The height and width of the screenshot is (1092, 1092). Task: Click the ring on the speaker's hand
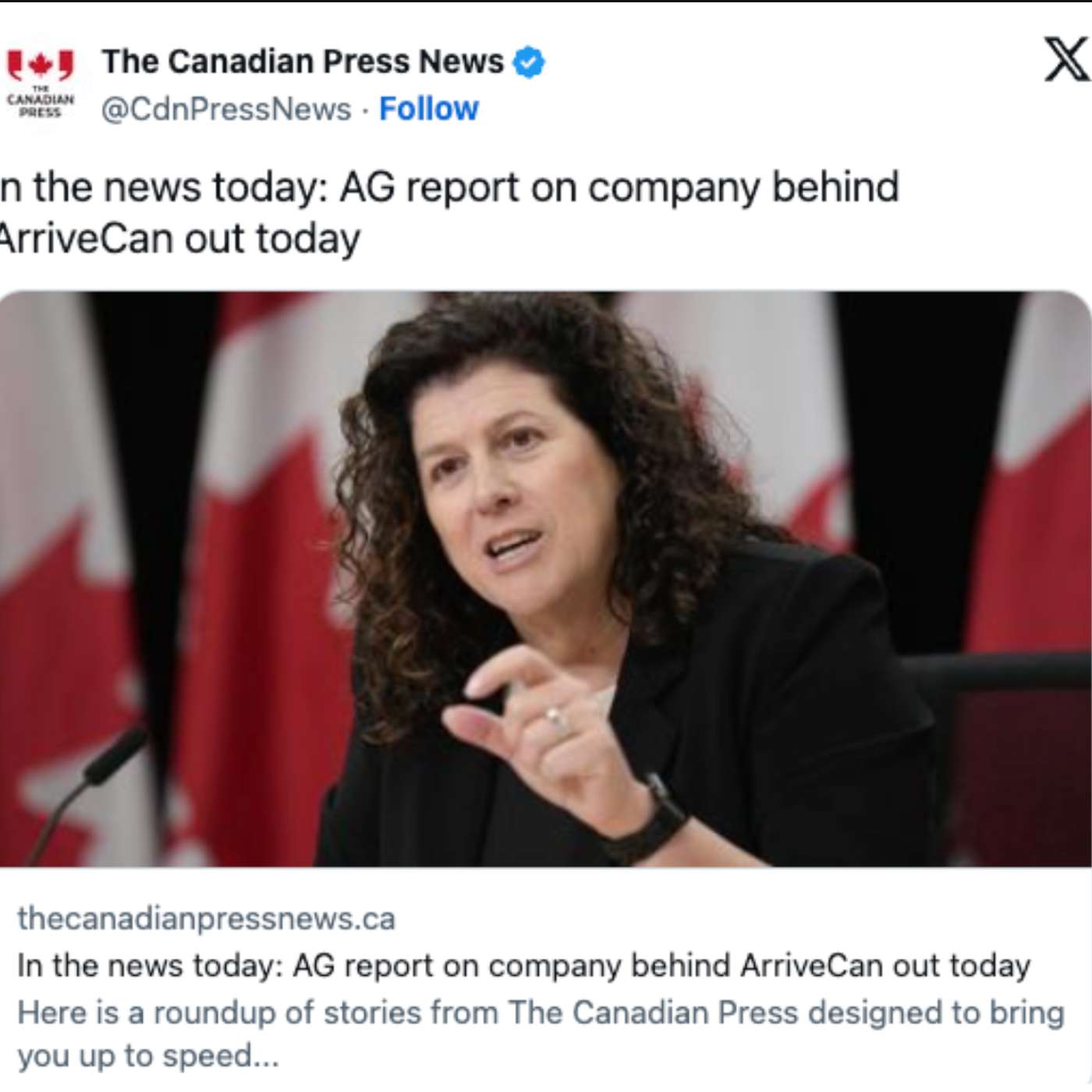[555, 718]
